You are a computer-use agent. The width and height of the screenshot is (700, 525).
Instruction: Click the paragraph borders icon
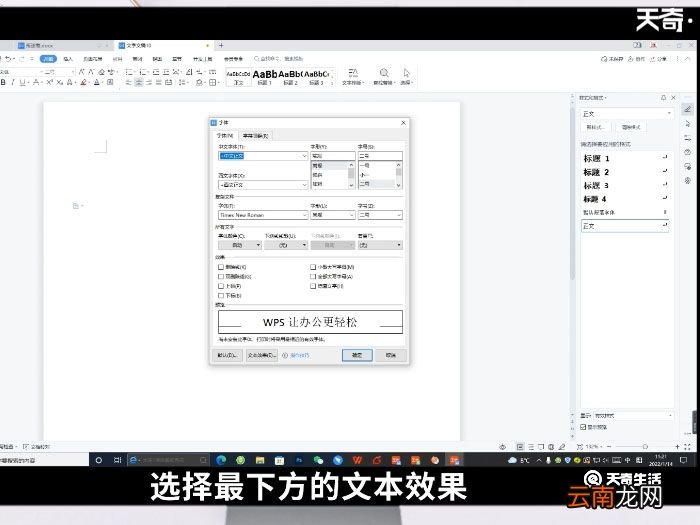point(213,82)
